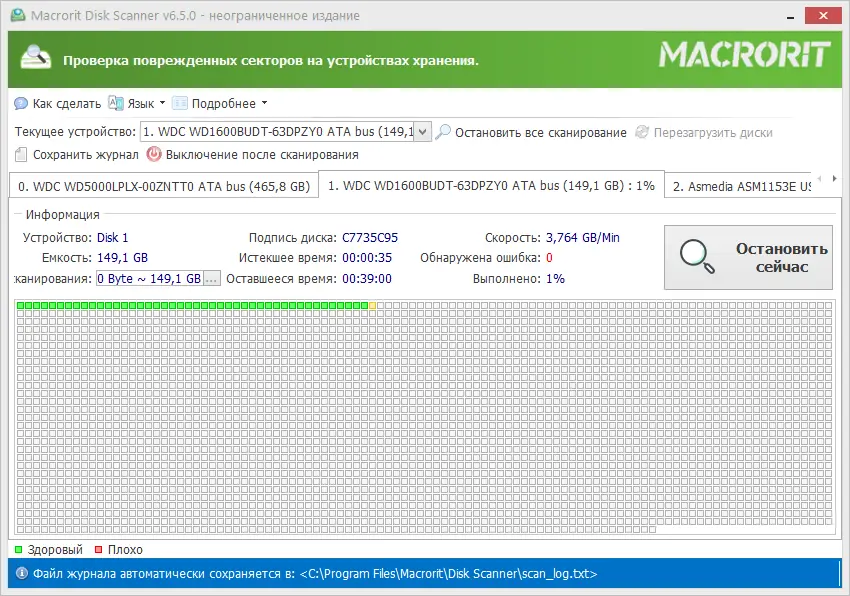Click the red power shutdown icon
This screenshot has height=596, width=850.
click(x=154, y=154)
